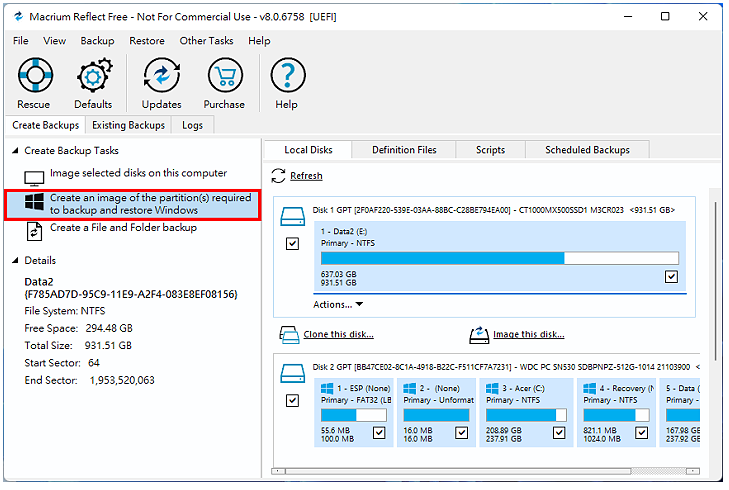This screenshot has width=729, height=490.
Task: Open the Other Tasks menu
Action: pos(206,41)
